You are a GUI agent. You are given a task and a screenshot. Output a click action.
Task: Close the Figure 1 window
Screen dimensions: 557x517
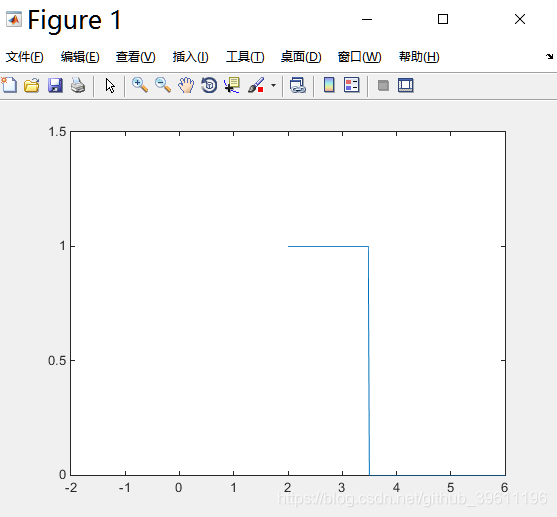(520, 19)
